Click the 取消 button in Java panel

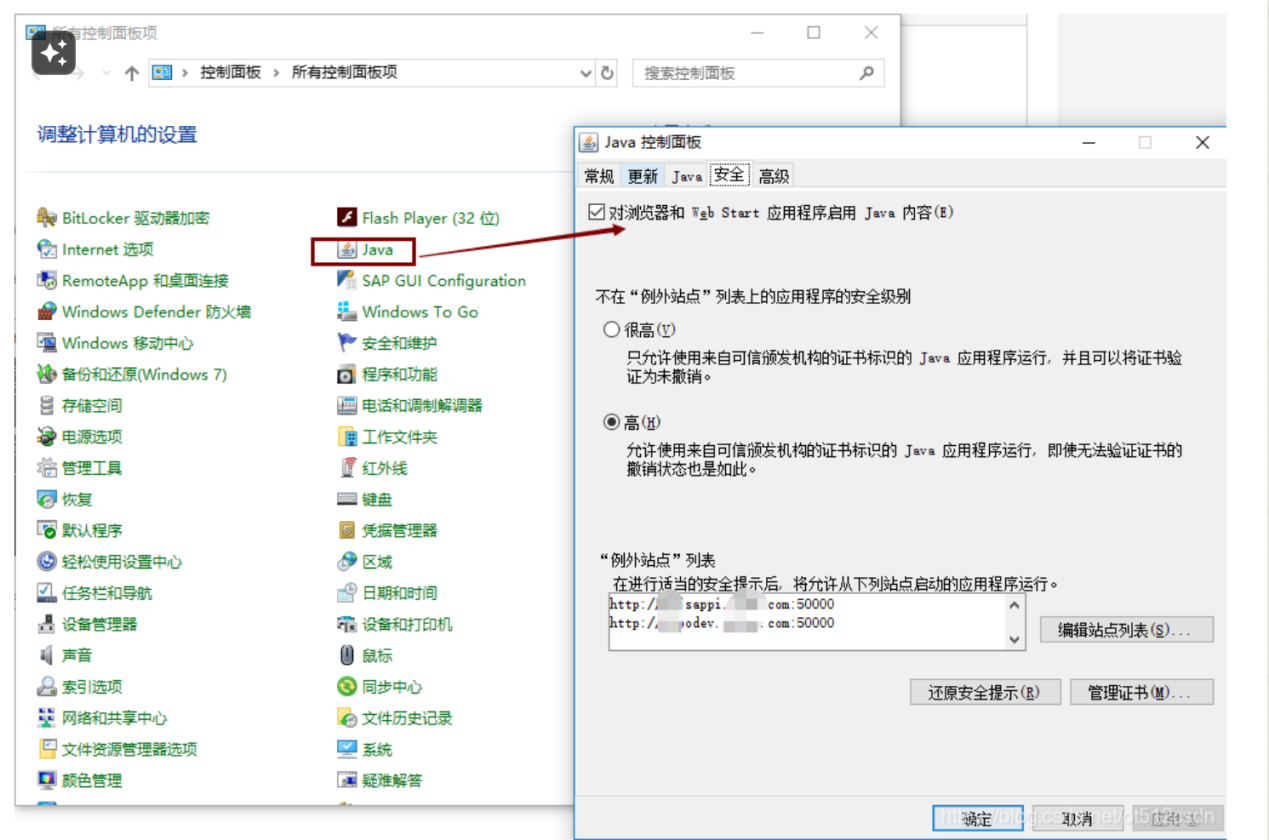click(1076, 818)
